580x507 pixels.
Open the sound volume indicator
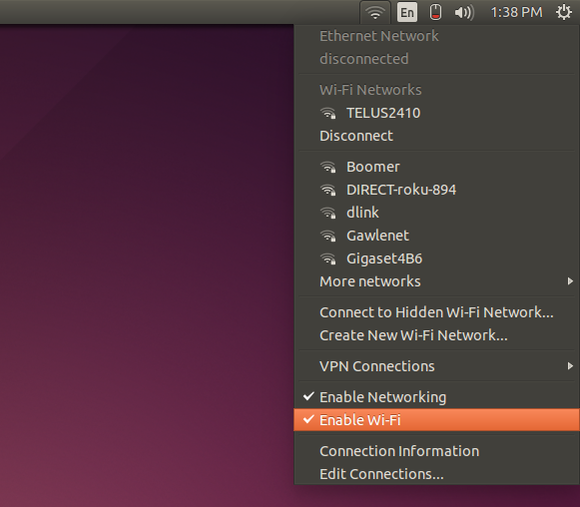point(464,13)
